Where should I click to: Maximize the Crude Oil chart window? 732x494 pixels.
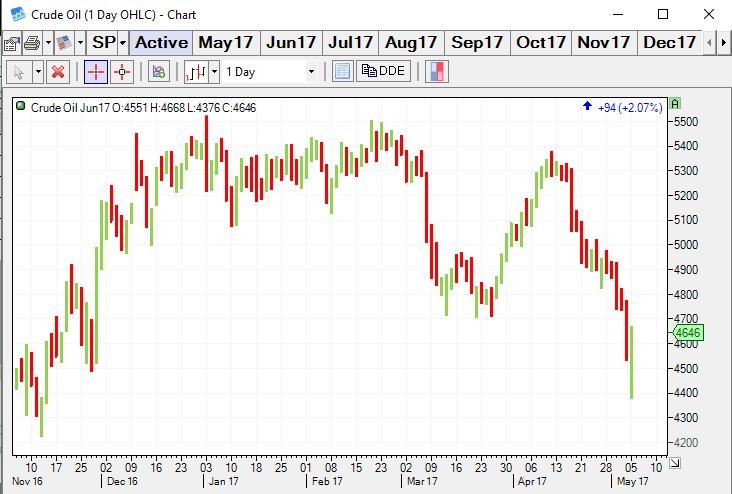[663, 14]
